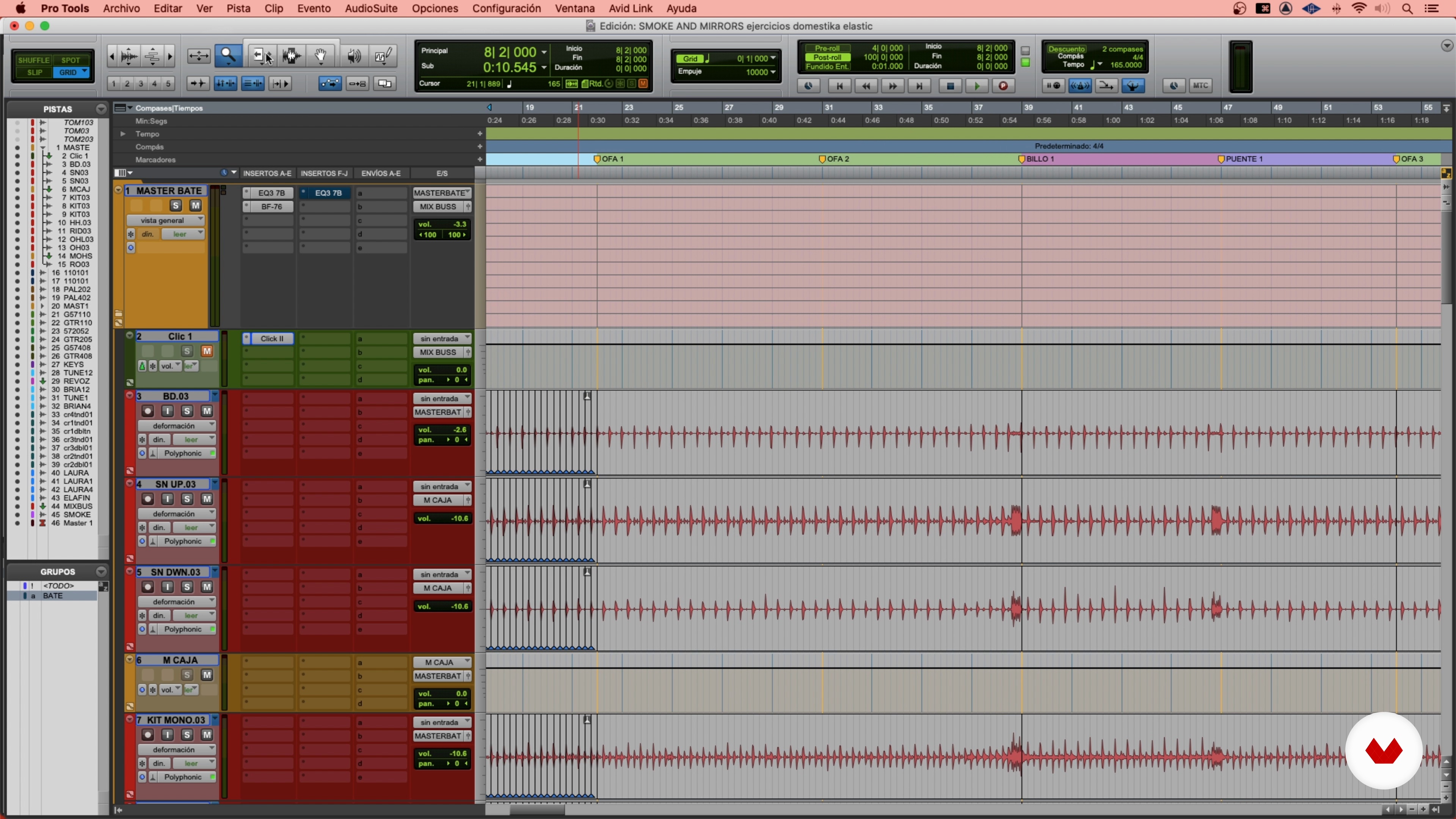Click the Rewind transport button
Viewport: 1456px width, 819px height.
pos(866,86)
